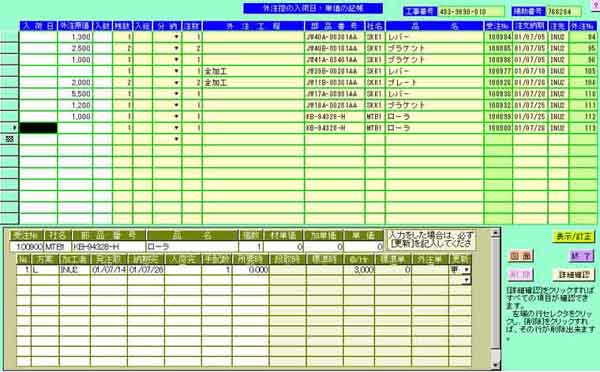
Task: Expand 分納 dropdown in the 1,300 レバー row
Action: [x=176, y=37]
